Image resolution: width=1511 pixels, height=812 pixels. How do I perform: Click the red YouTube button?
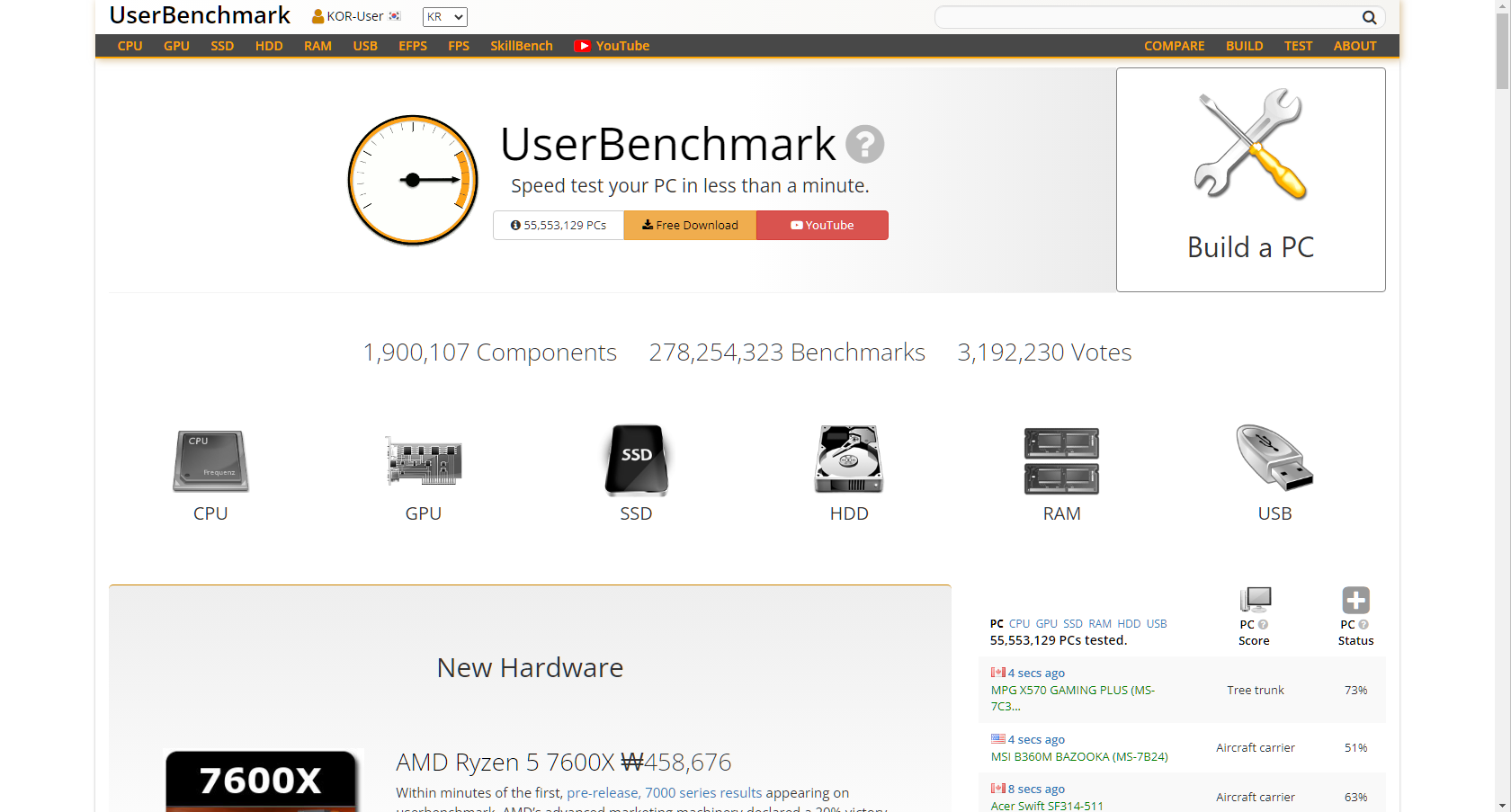click(822, 225)
